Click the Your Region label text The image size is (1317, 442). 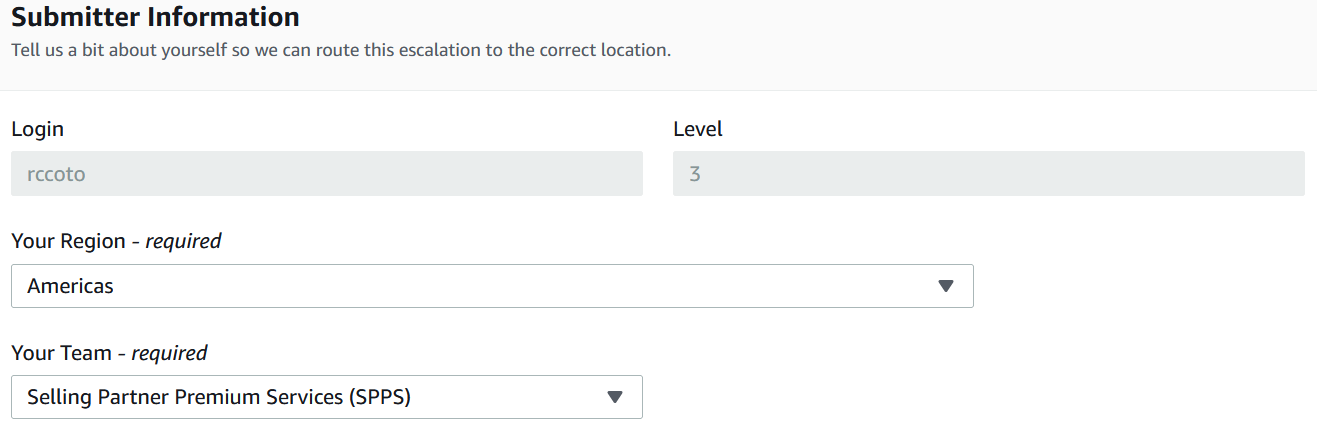click(x=68, y=241)
